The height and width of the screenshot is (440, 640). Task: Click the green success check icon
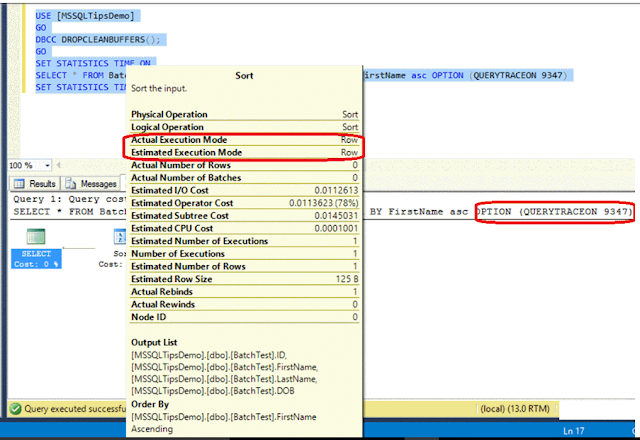click(x=16, y=409)
